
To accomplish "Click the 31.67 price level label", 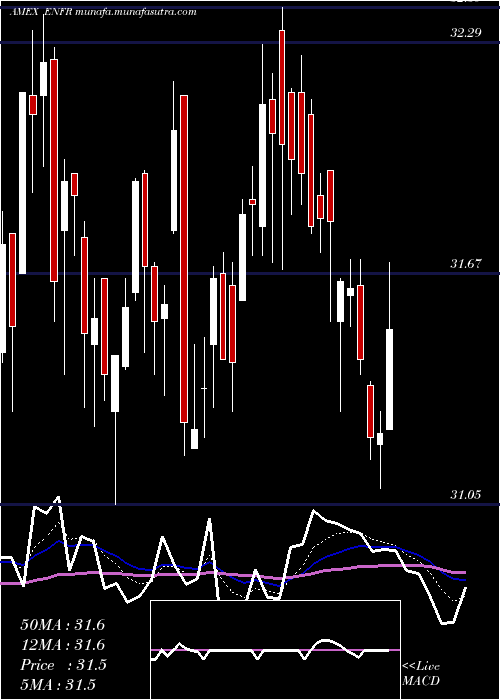I will (x=466, y=264).
